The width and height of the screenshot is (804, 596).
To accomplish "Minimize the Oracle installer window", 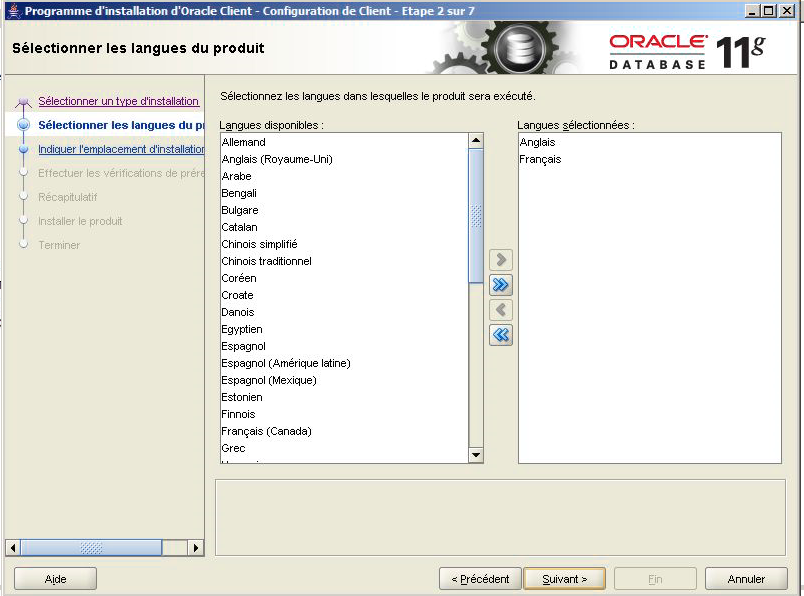I will click(752, 10).
